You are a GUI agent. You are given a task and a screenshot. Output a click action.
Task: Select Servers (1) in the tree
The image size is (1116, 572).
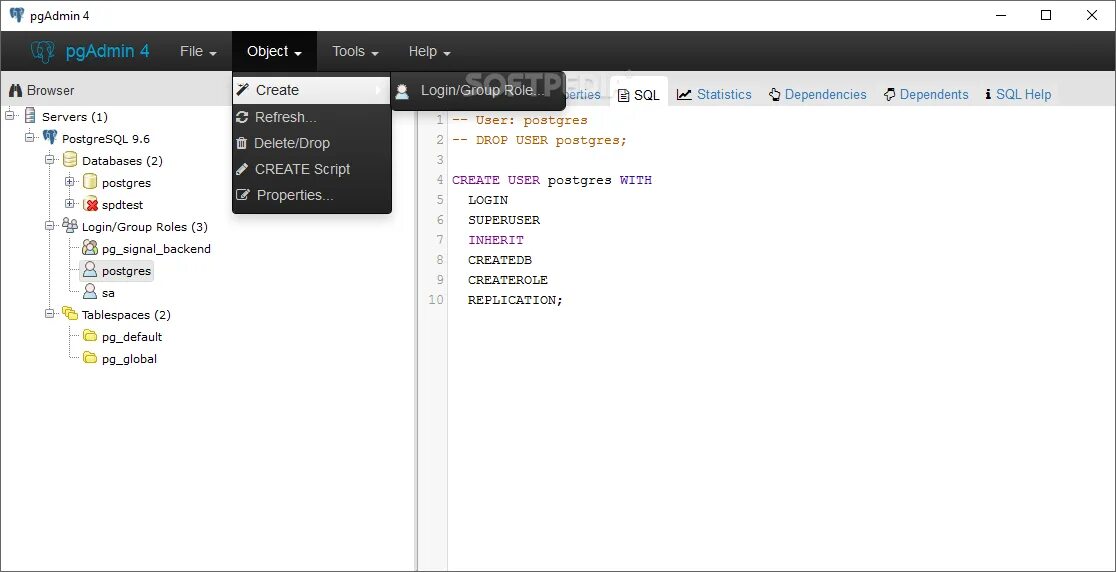75,117
